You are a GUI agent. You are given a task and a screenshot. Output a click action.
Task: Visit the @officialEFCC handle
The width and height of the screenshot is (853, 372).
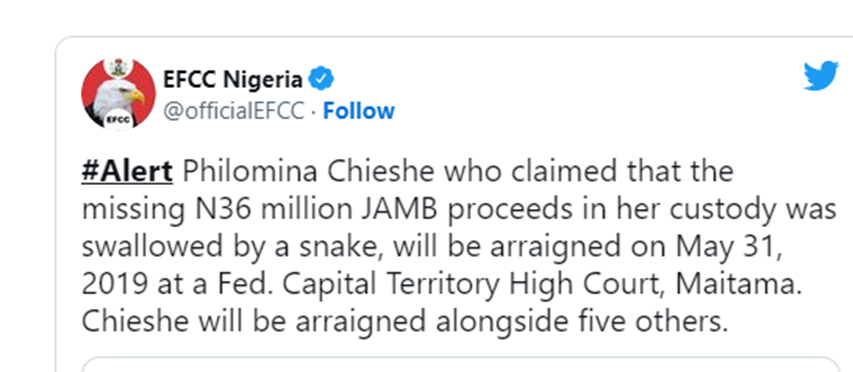tap(234, 111)
